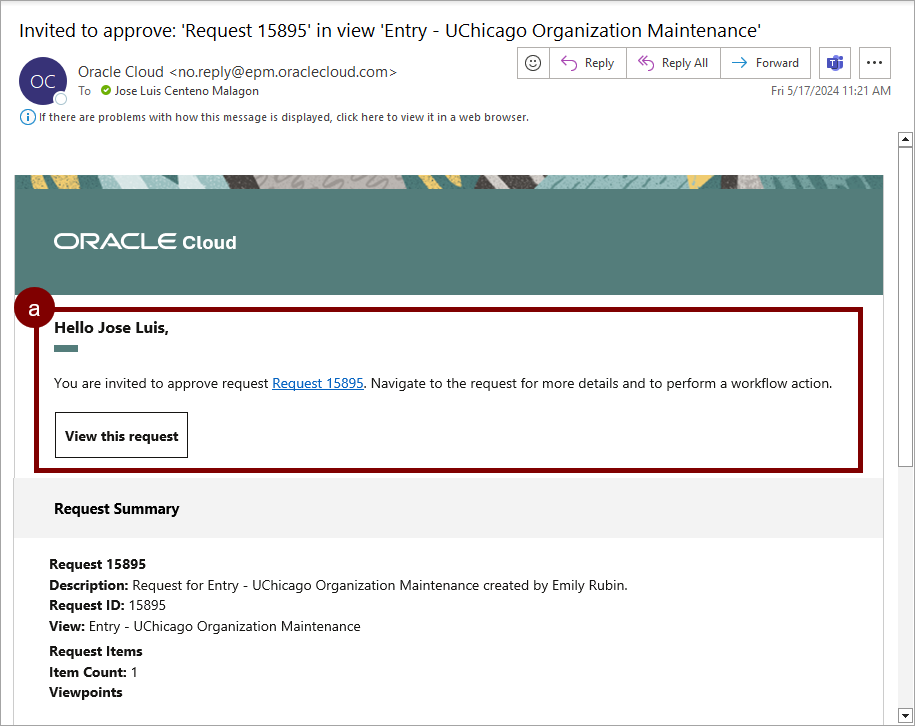
Task: Click the Reply All button
Action: pos(673,63)
